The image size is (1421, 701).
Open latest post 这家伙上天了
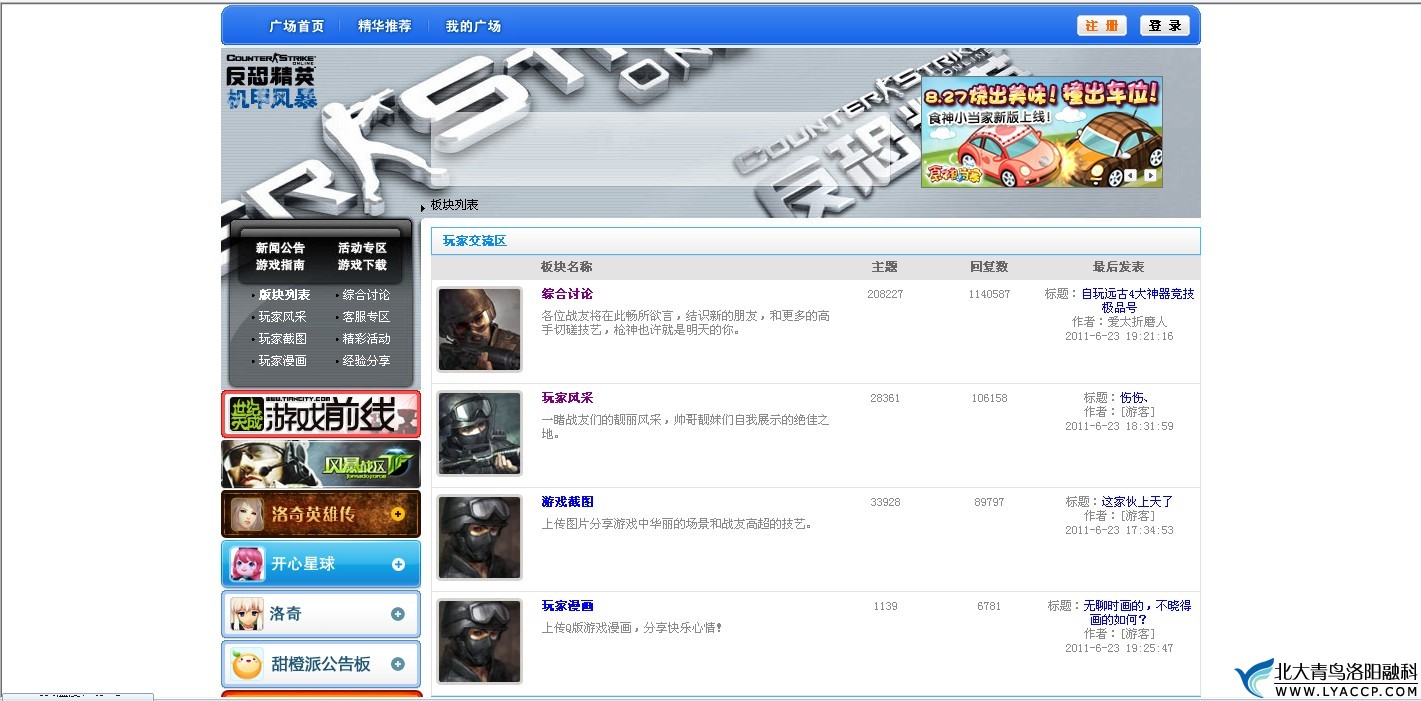[x=1137, y=502]
